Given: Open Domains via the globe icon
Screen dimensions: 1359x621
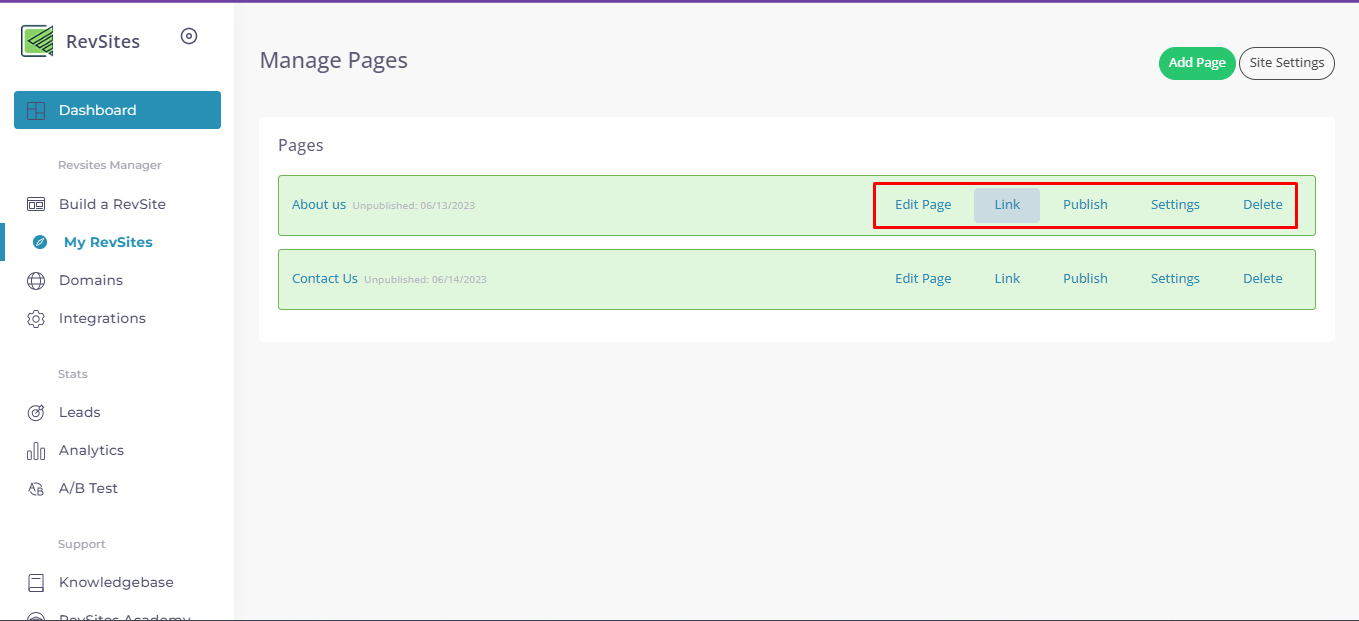Looking at the screenshot, I should 37,280.
